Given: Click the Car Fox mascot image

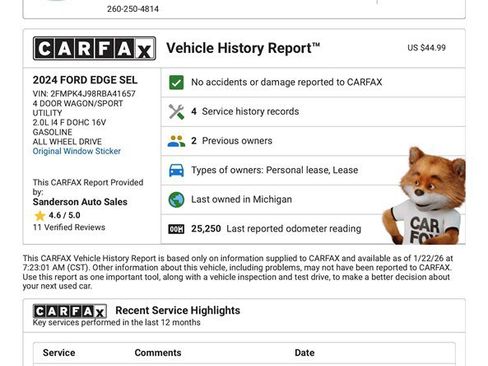Looking at the screenshot, I should (x=424, y=196).
